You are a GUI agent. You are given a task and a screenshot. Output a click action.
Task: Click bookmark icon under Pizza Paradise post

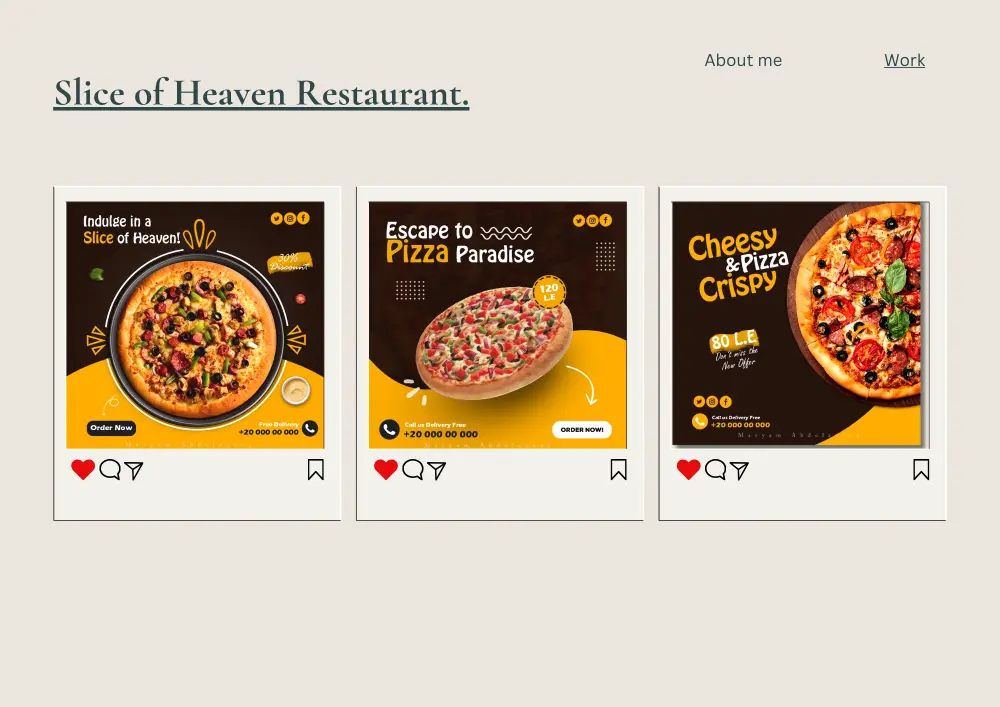click(618, 470)
